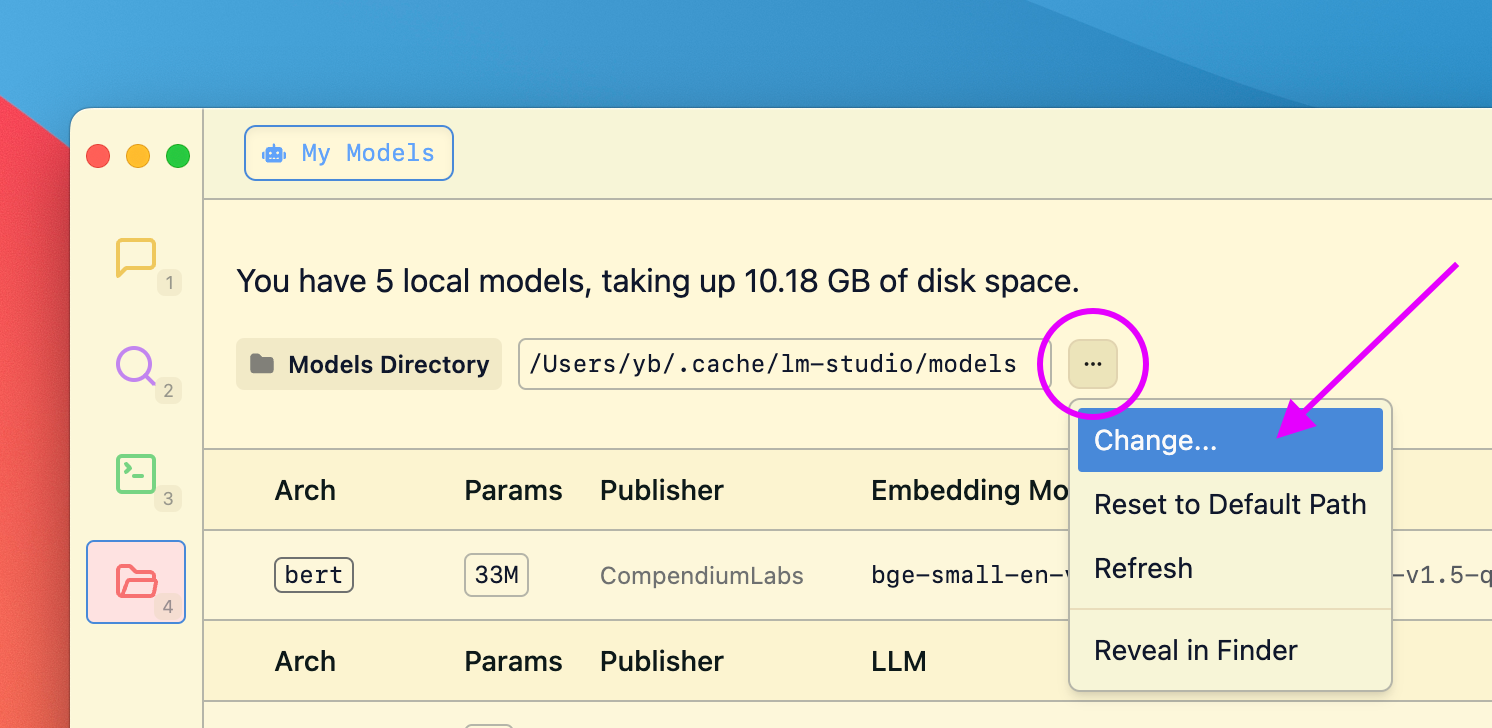
Task: Select "Reset to Default Path" menu item
Action: pyautogui.click(x=1229, y=505)
